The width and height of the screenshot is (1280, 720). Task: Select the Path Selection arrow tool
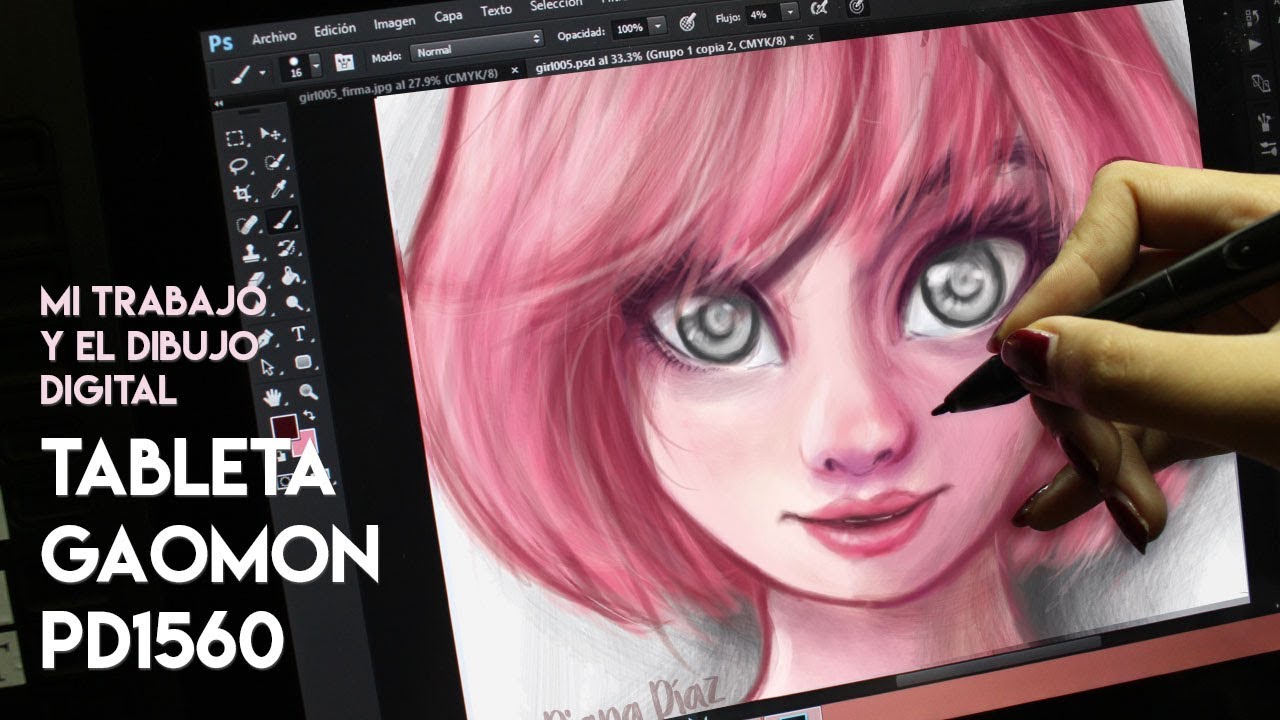[x=266, y=368]
